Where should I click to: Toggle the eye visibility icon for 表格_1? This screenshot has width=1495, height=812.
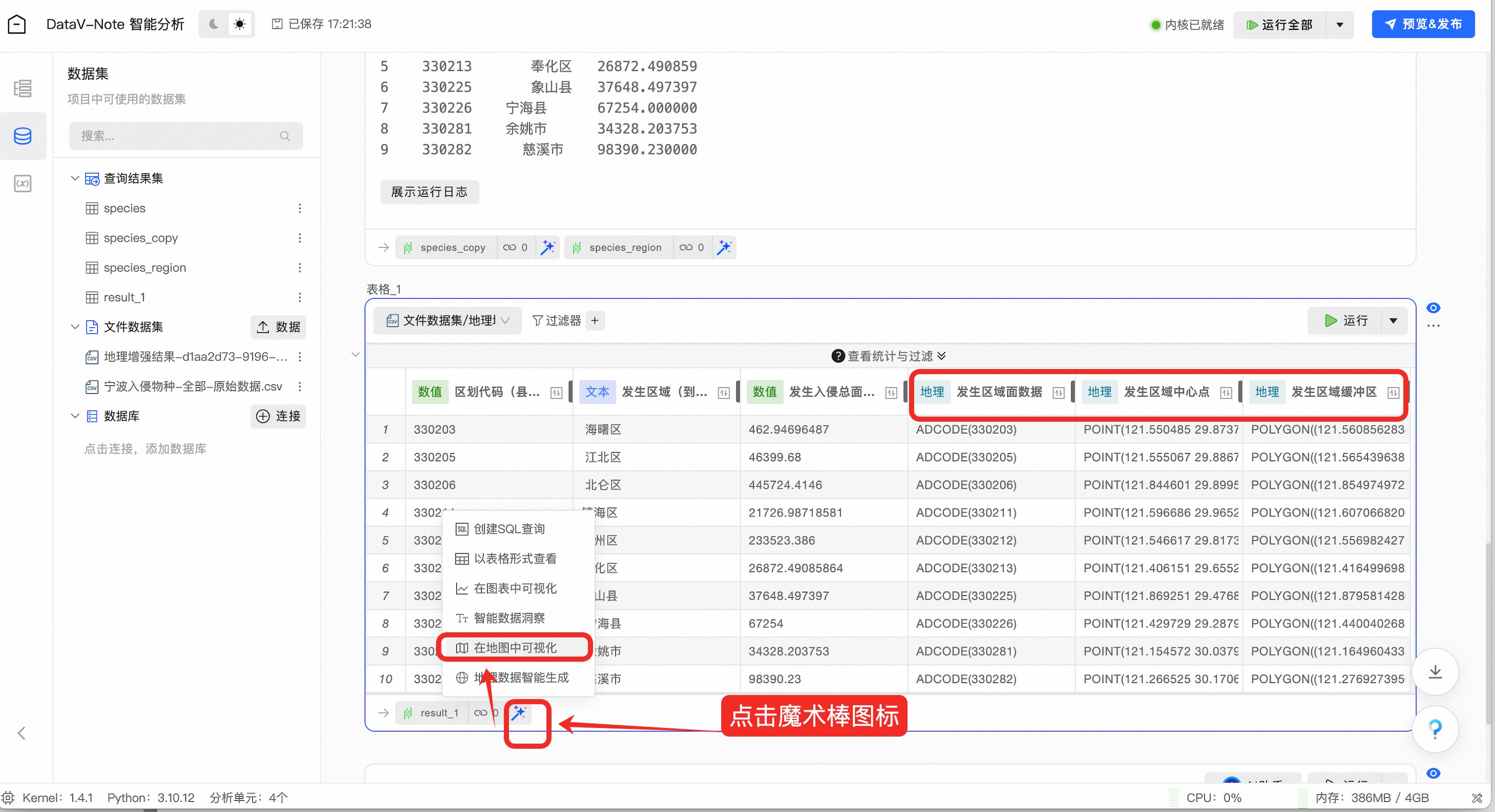[x=1433, y=307]
